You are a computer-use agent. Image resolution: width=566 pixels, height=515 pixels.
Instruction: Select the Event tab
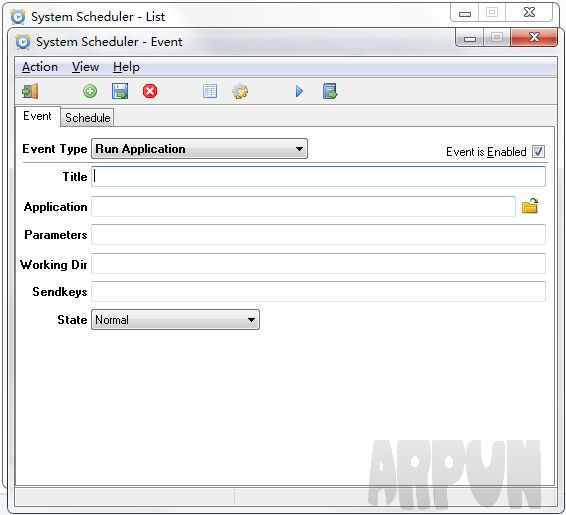[x=37, y=116]
